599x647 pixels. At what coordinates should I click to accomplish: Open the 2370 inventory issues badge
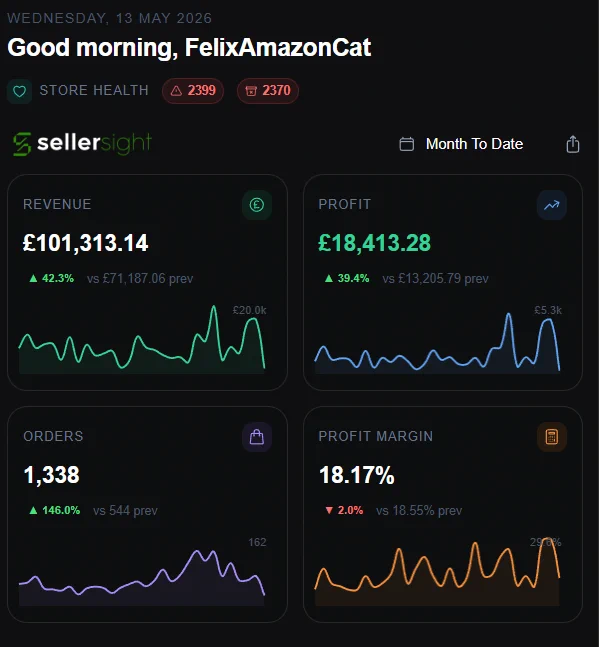268,91
